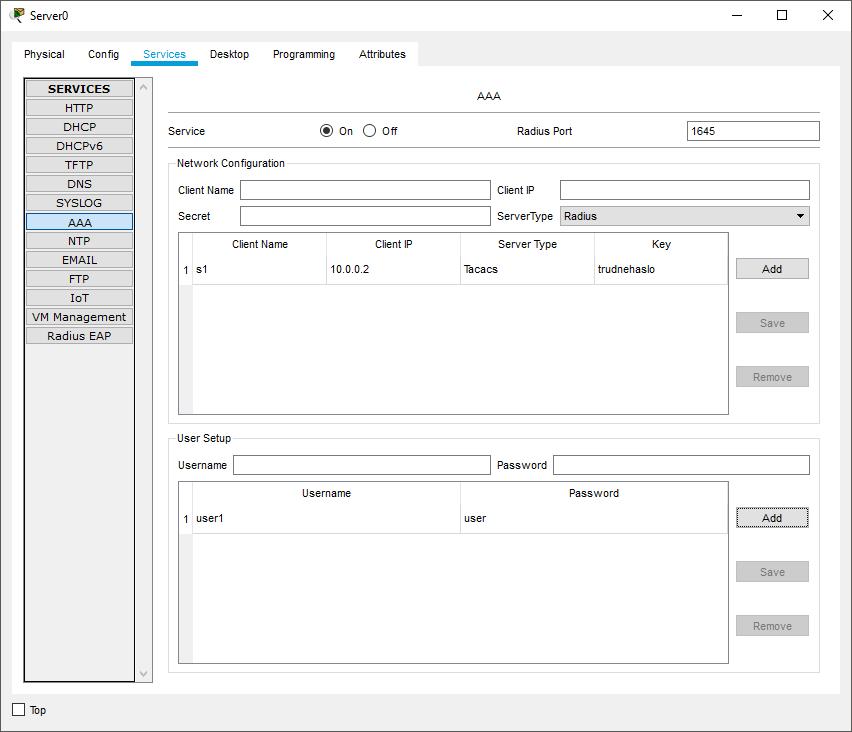Click the Password column header in user table
The height and width of the screenshot is (732, 852).
pos(594,493)
